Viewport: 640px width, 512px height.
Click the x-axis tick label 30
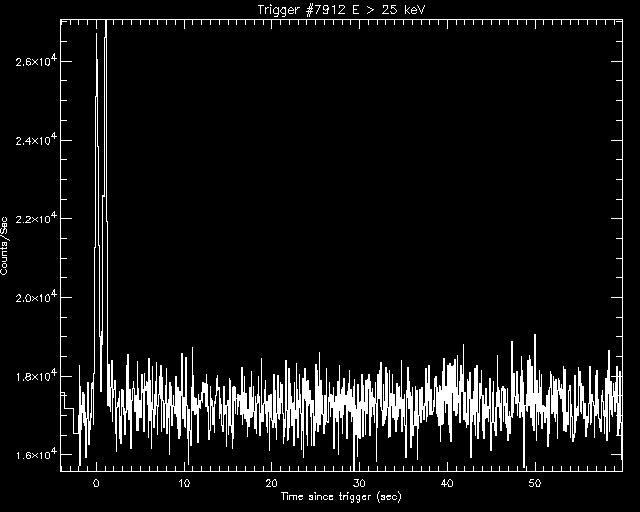point(359,483)
